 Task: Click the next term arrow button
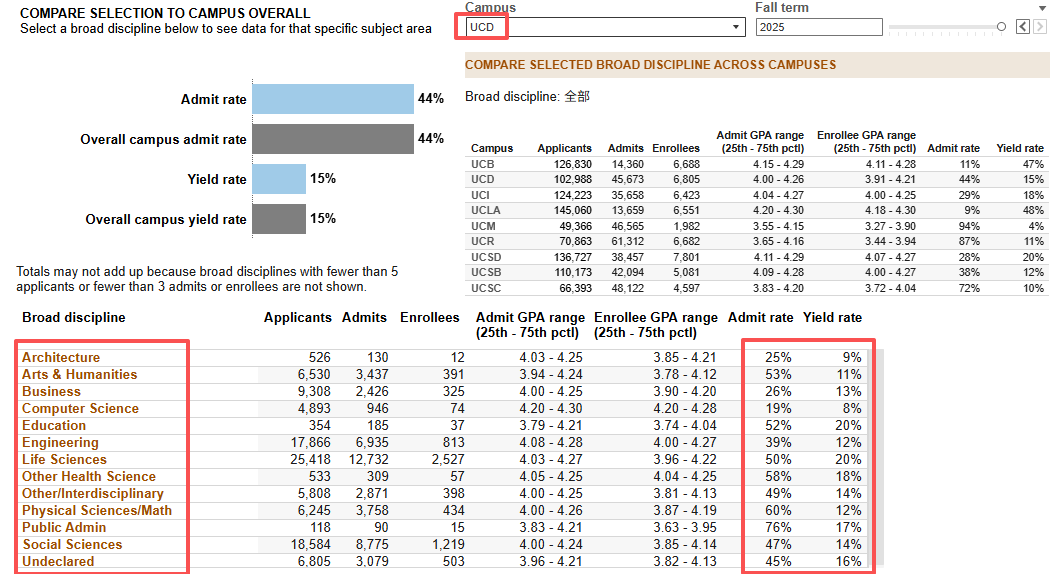point(1040,27)
